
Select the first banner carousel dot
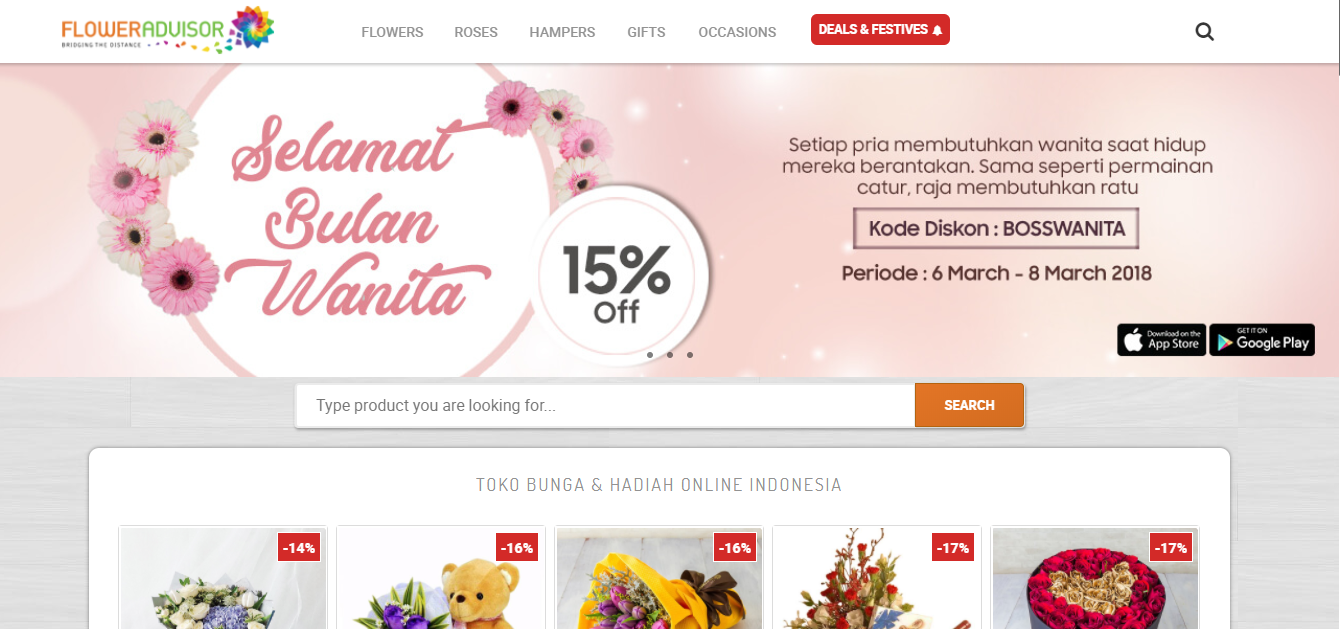click(650, 355)
